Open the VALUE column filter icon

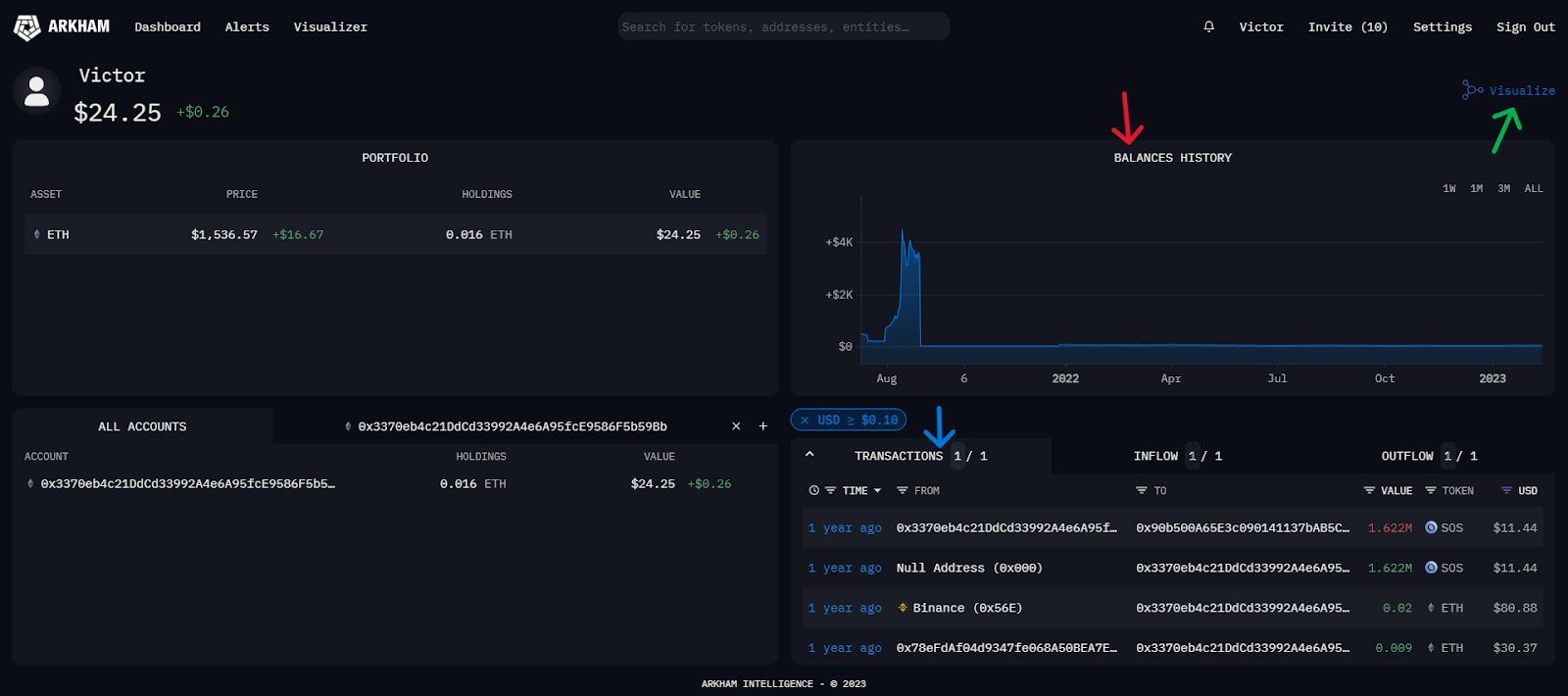[x=1369, y=490]
